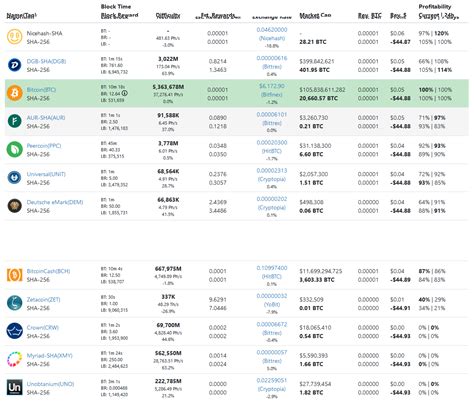Select Nicehash volume 28.21 BTC
The height and width of the screenshot is (401, 474).
coord(313,42)
